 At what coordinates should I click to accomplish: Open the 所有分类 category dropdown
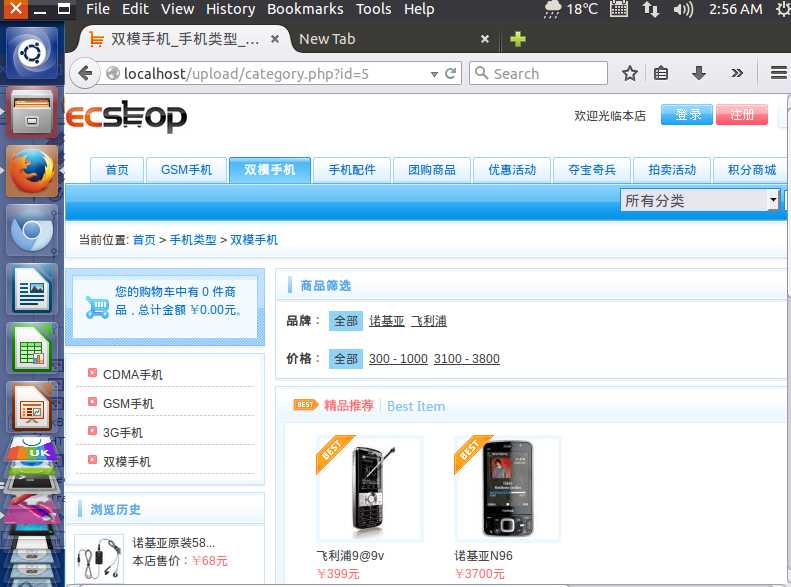point(700,201)
